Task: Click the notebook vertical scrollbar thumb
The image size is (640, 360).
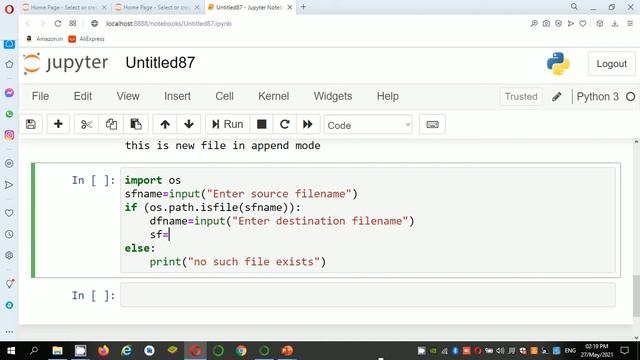Action: pyautogui.click(x=636, y=296)
